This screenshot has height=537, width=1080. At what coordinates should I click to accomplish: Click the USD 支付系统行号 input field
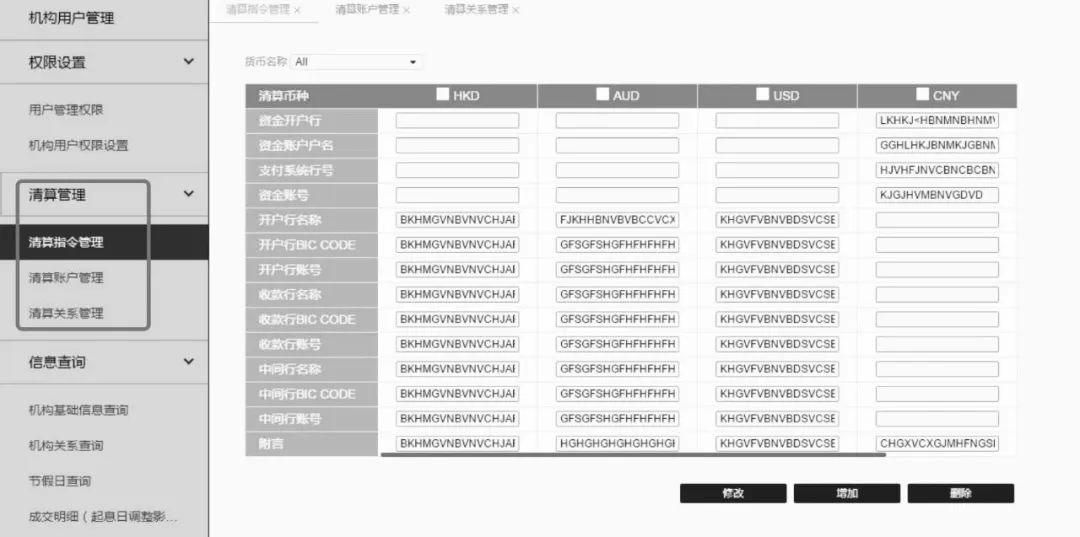click(x=777, y=170)
